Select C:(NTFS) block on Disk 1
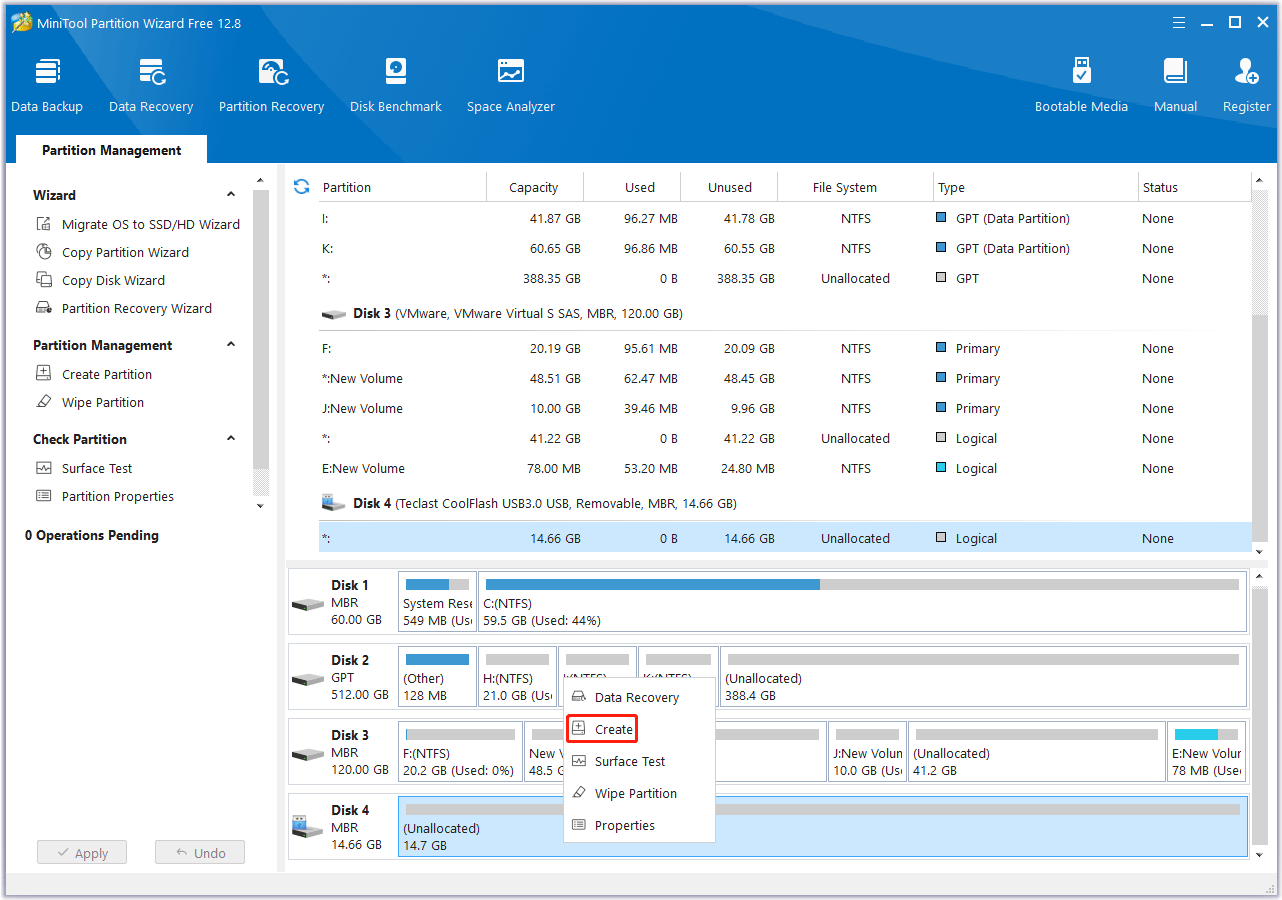This screenshot has width=1282, height=900. [x=863, y=603]
